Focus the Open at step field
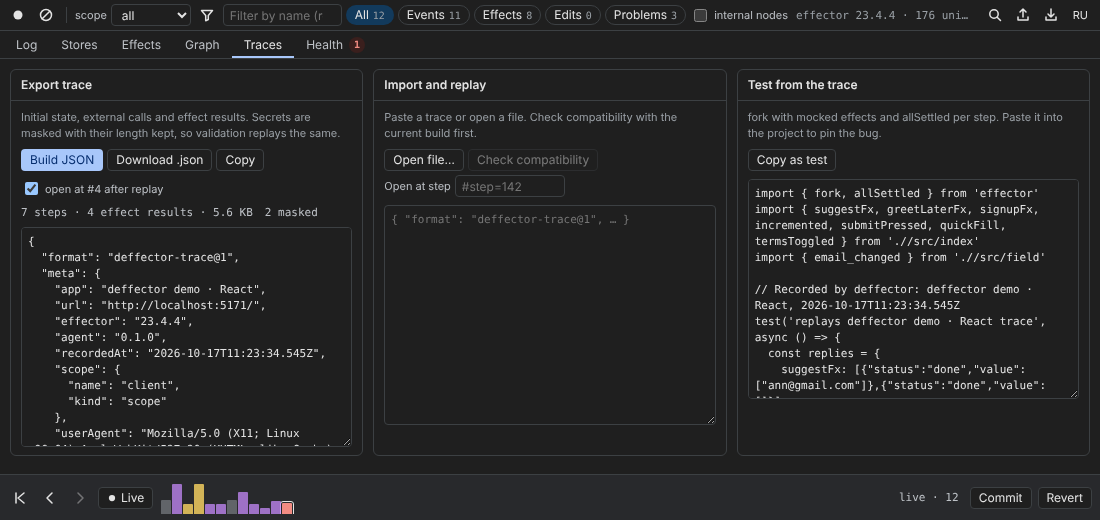 tap(509, 187)
